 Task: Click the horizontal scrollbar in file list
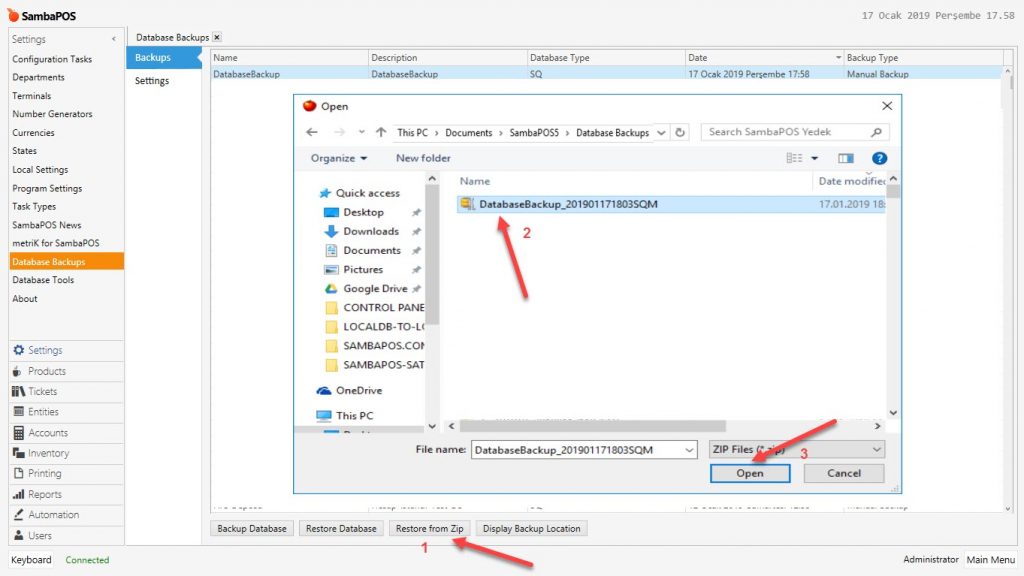[x=592, y=426]
